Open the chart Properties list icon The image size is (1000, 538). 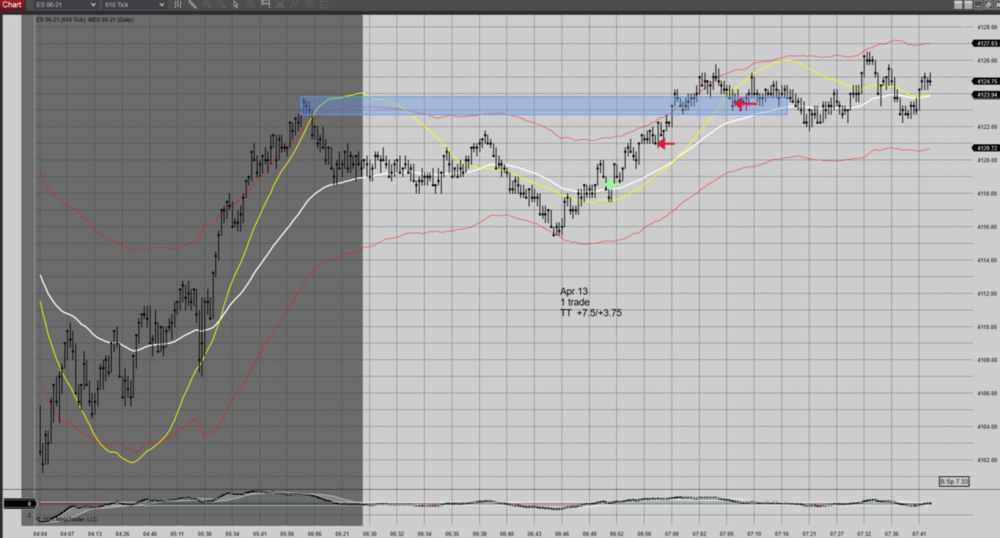pyautogui.click(x=324, y=5)
